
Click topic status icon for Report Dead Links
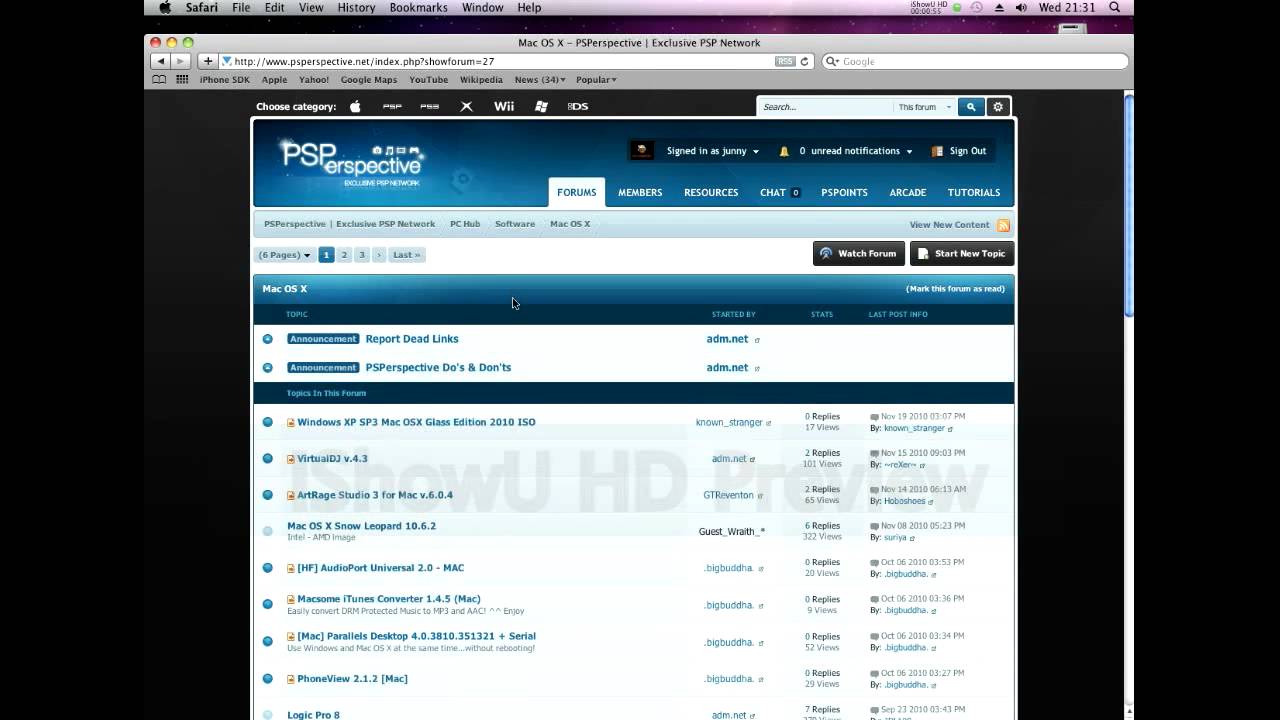point(267,339)
